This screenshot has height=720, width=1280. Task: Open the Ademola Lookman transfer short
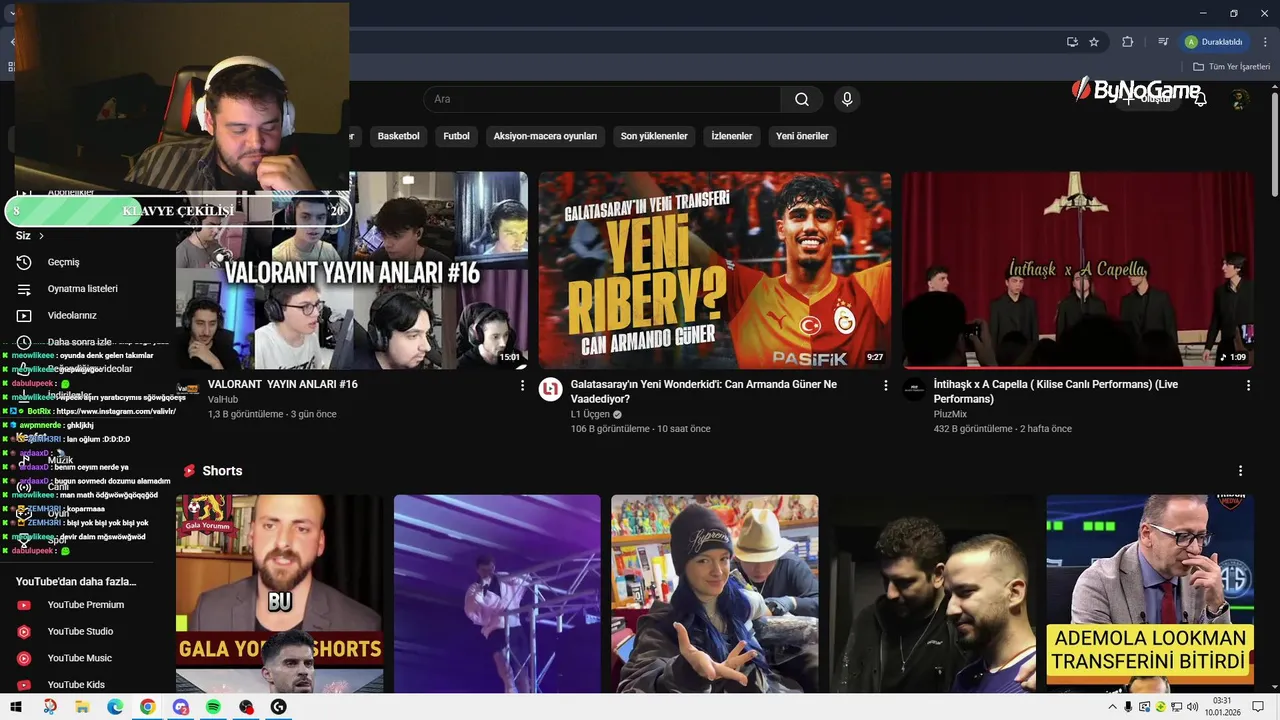coord(1150,594)
